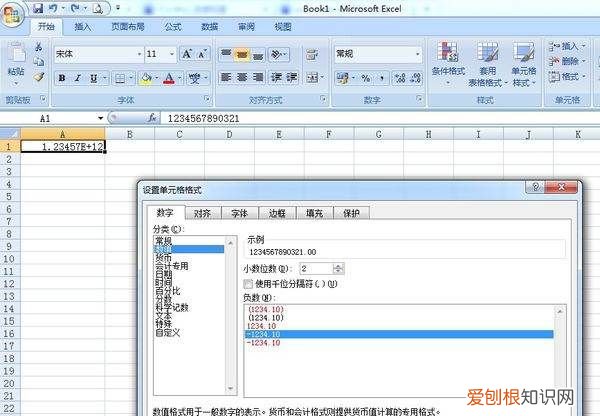The width and height of the screenshot is (600, 416).
Task: Open the font name 宋体 dropdown
Action: pos(137,54)
